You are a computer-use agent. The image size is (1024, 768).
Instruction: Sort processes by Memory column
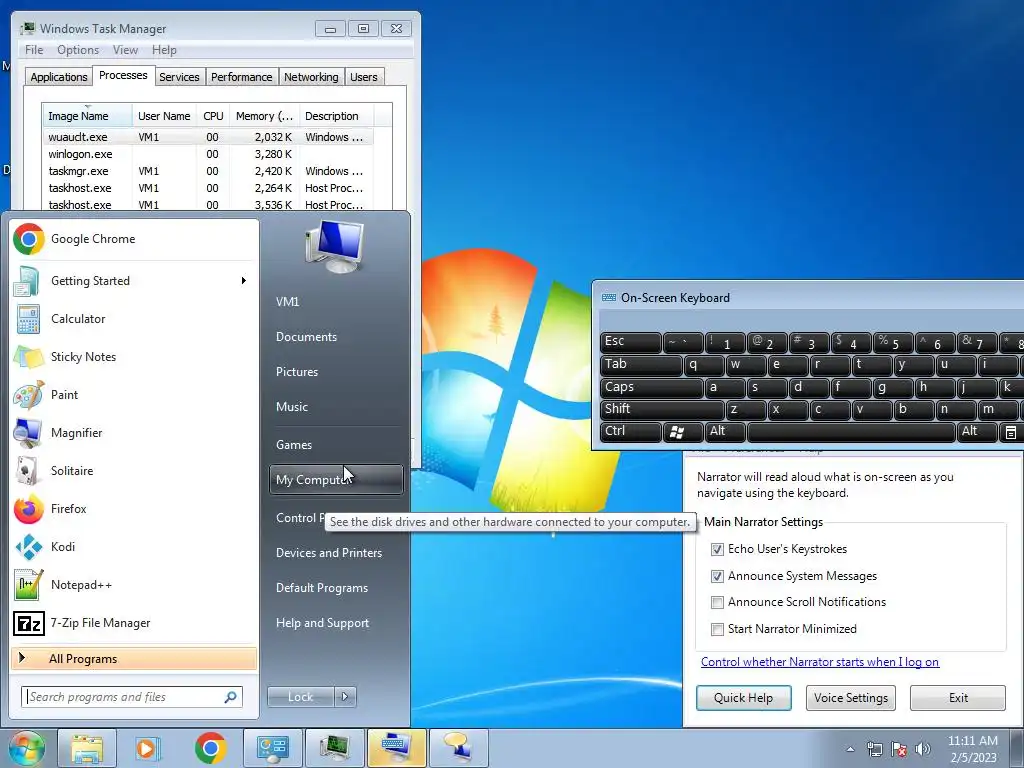pyautogui.click(x=264, y=116)
